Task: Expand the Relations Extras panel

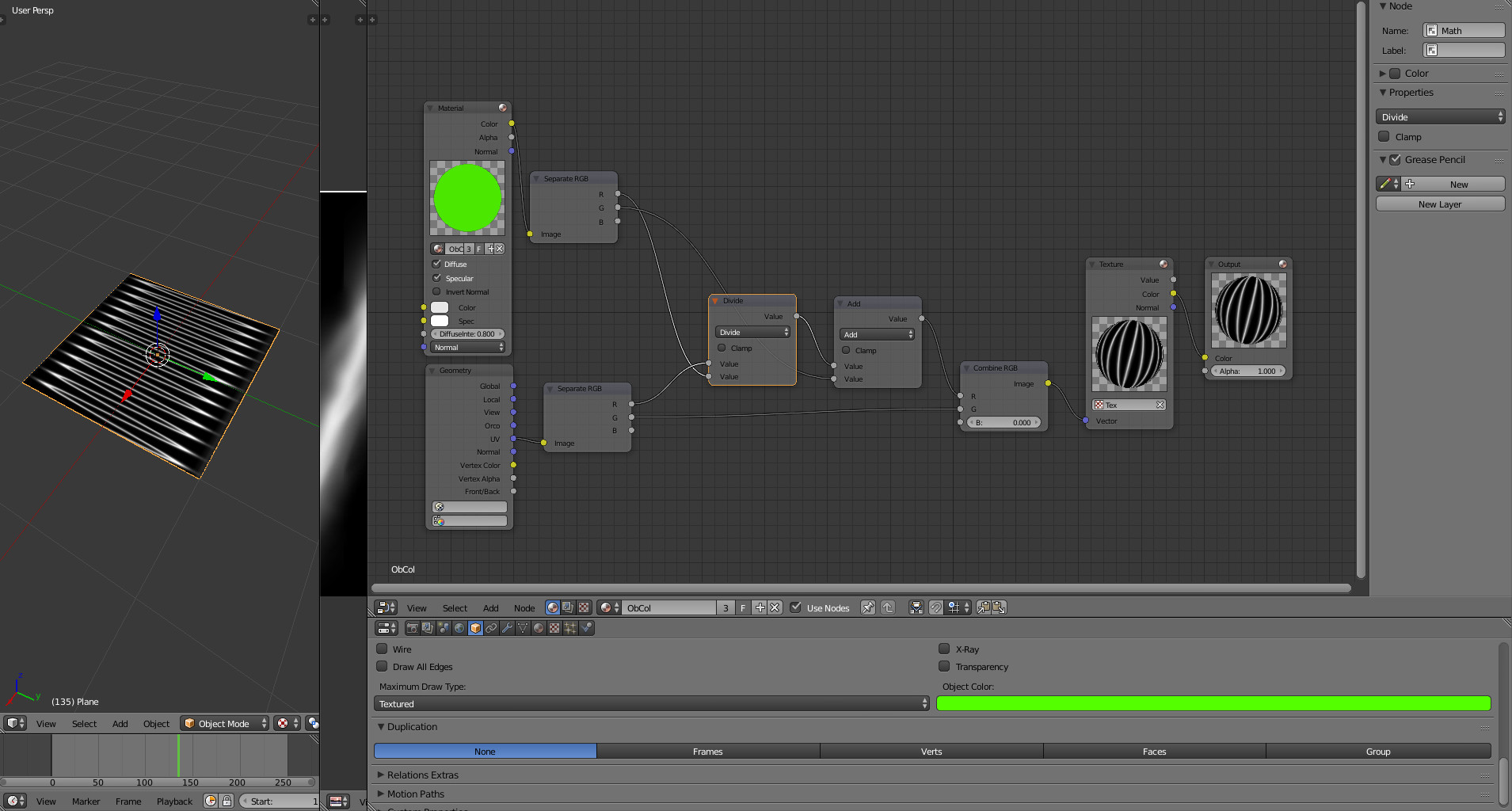Action: click(423, 775)
